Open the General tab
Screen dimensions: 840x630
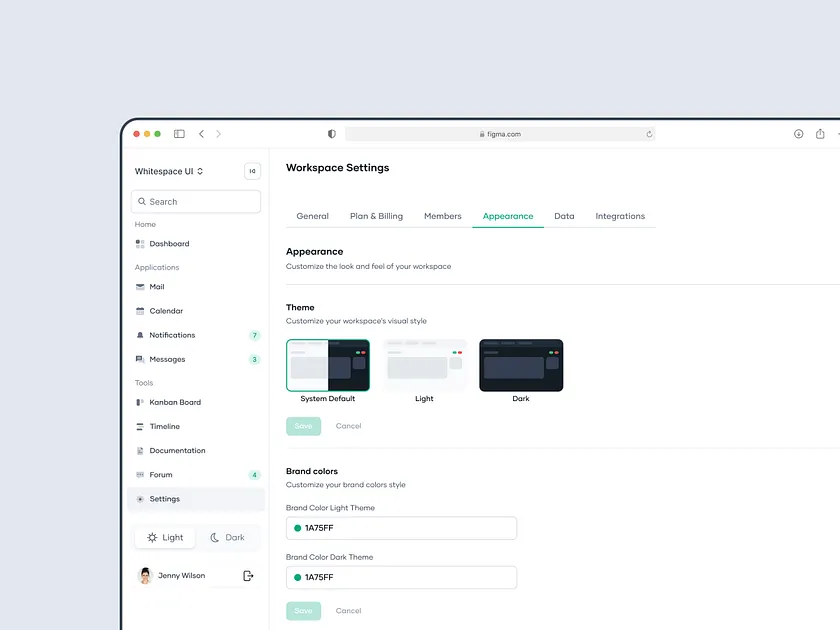312,216
